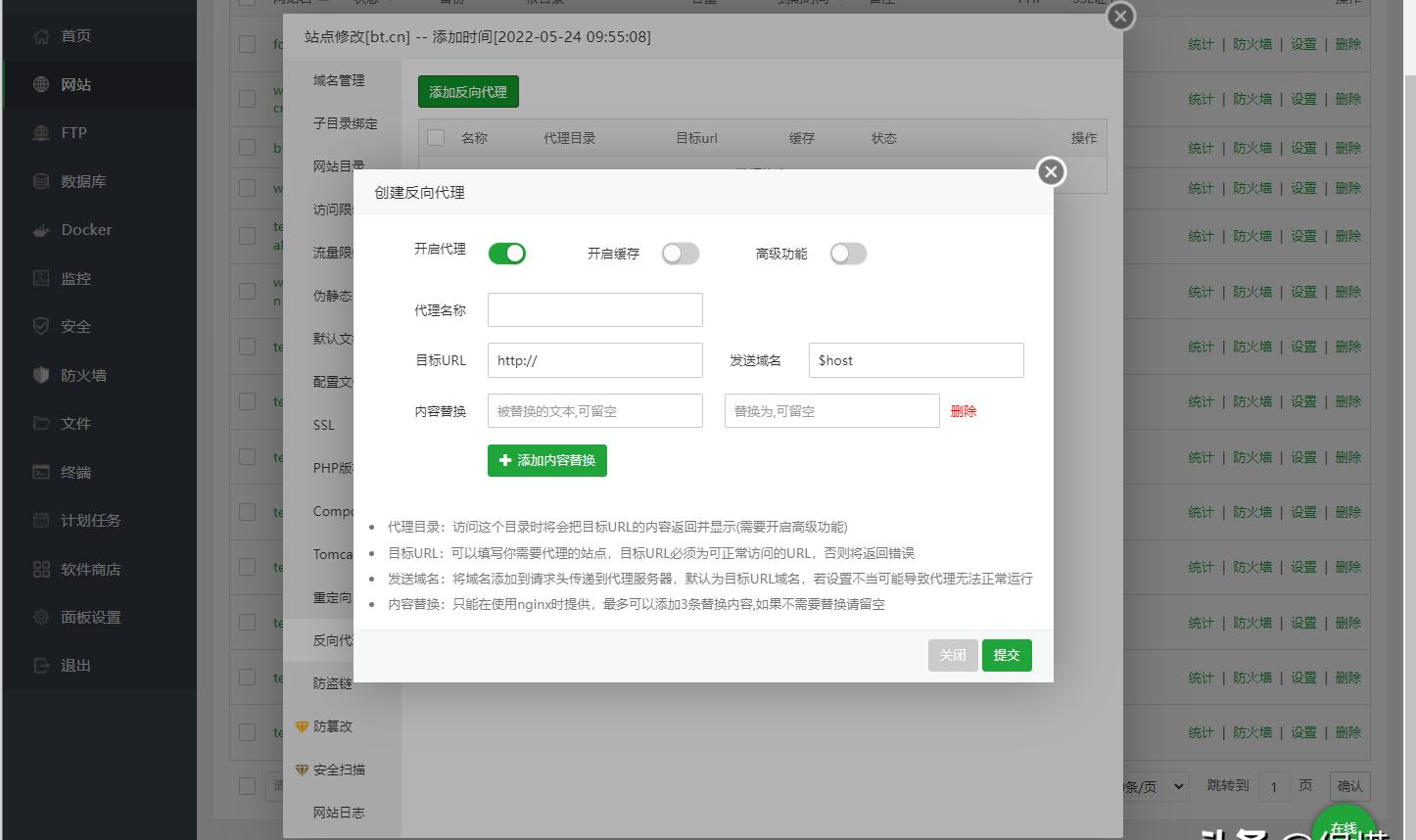This screenshot has height=840, width=1416.
Task: Open 计划任务 in the sidebar menu
Action: [91, 520]
